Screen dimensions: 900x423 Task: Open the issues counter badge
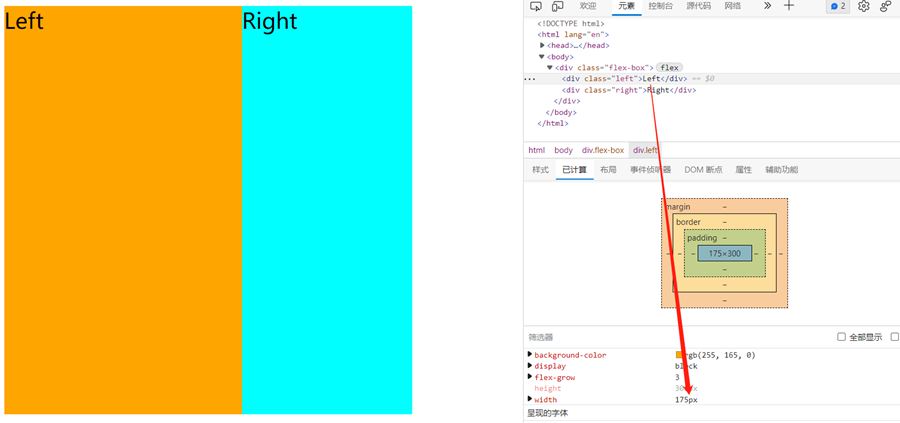pos(837,6)
